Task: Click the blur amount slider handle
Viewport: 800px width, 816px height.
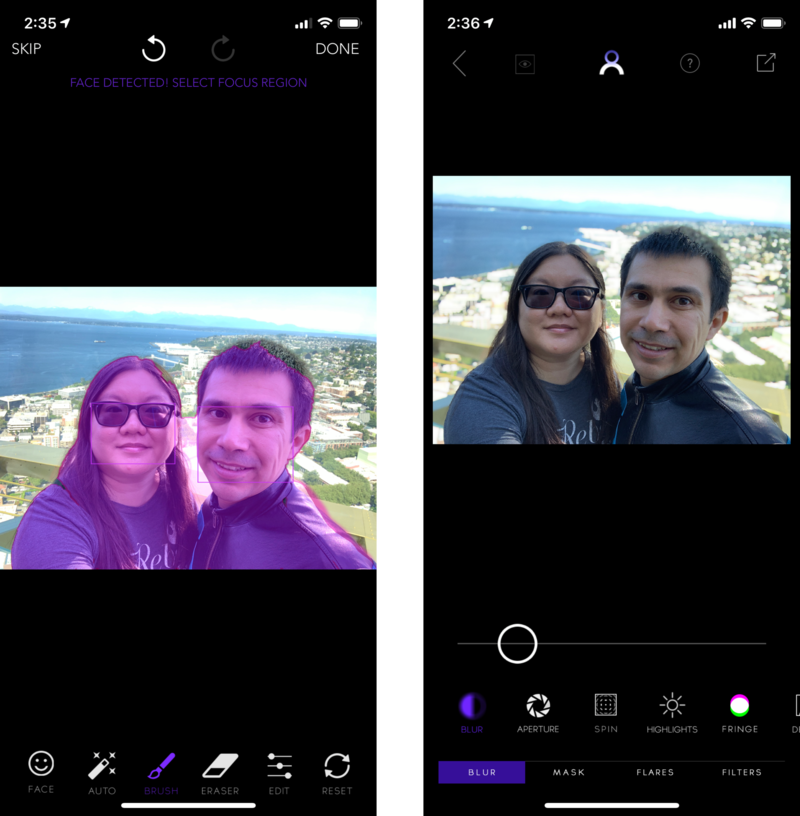Action: coord(518,644)
